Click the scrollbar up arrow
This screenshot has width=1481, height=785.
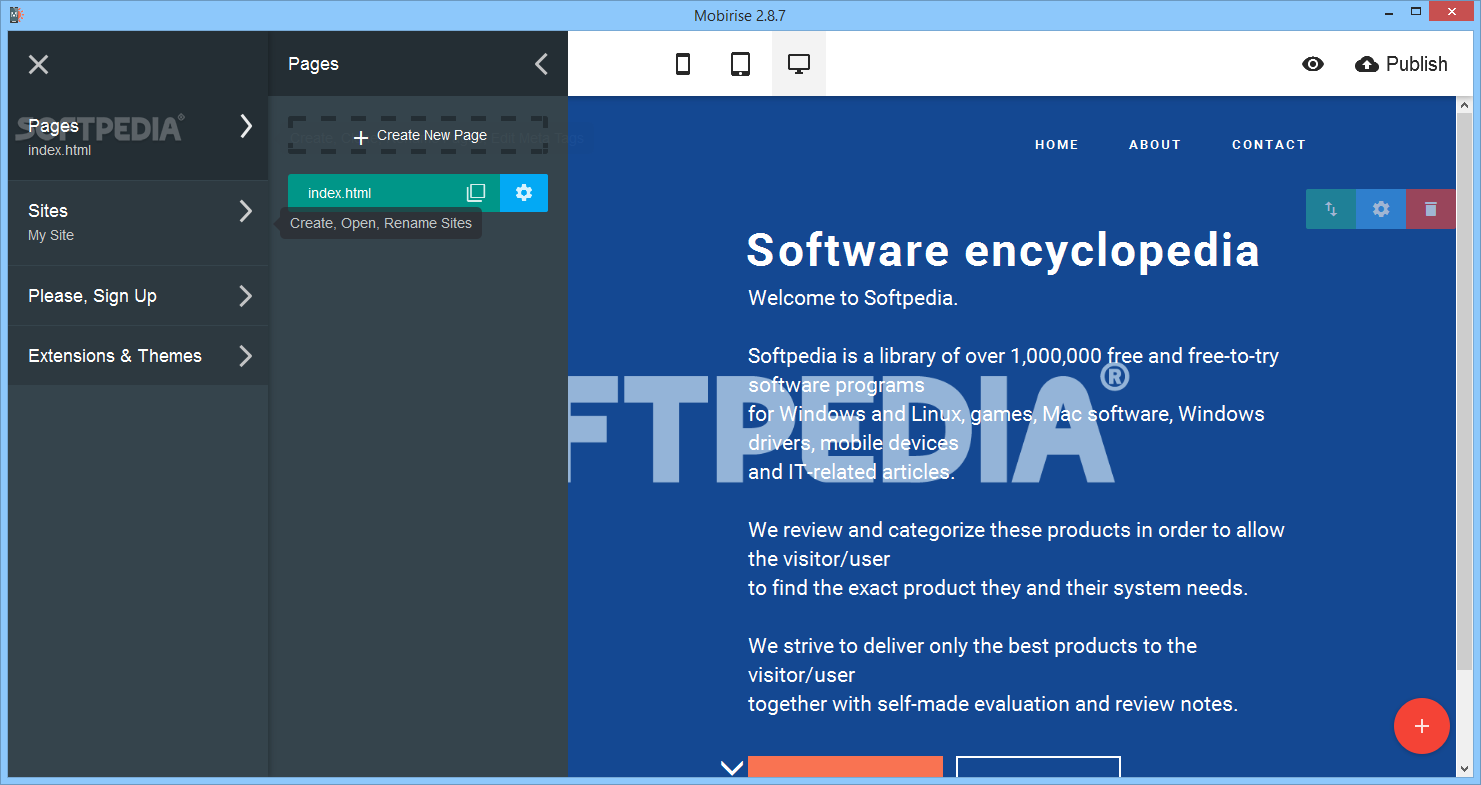(1465, 104)
